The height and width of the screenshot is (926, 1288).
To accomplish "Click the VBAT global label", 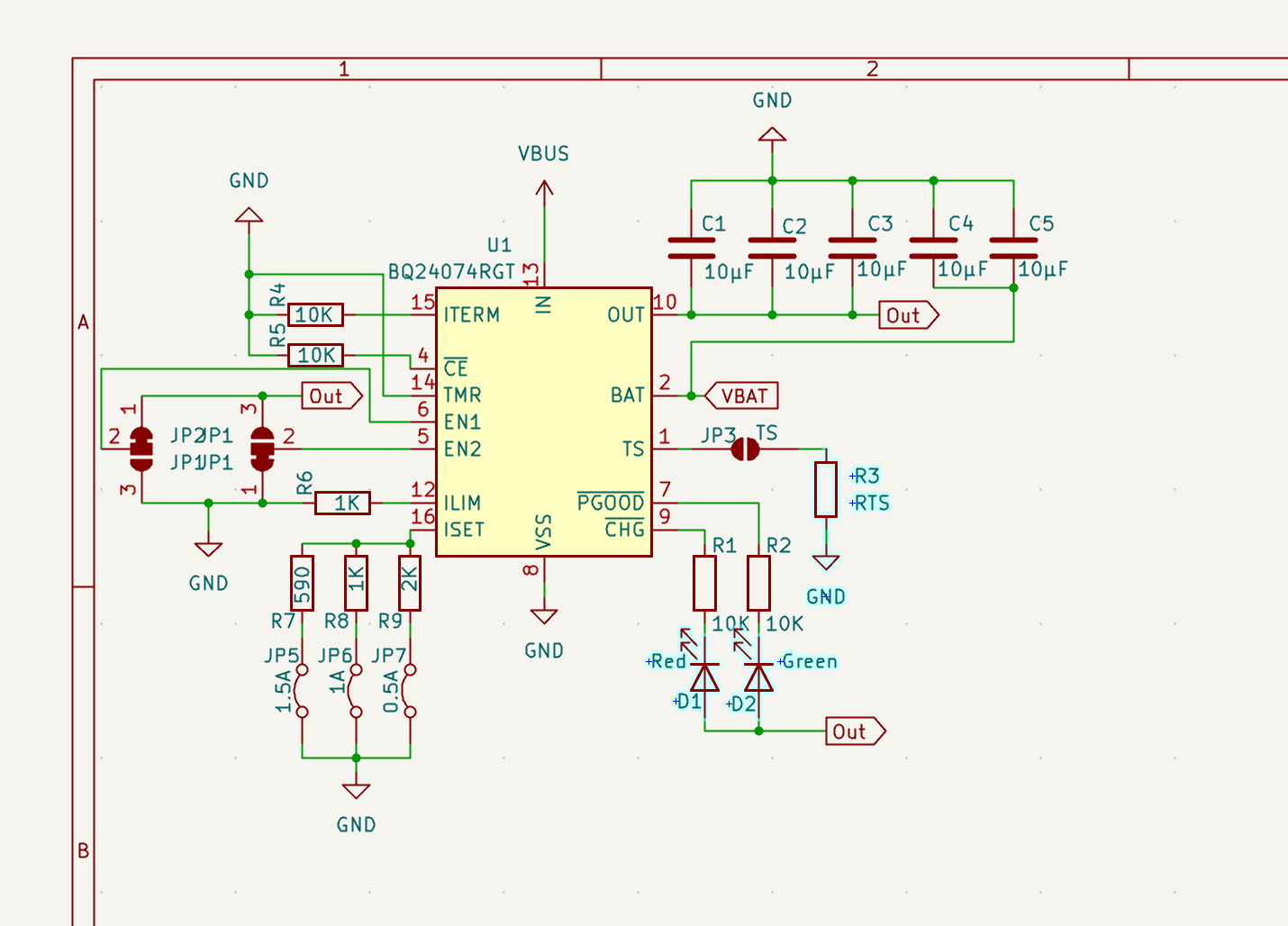I will (741, 395).
